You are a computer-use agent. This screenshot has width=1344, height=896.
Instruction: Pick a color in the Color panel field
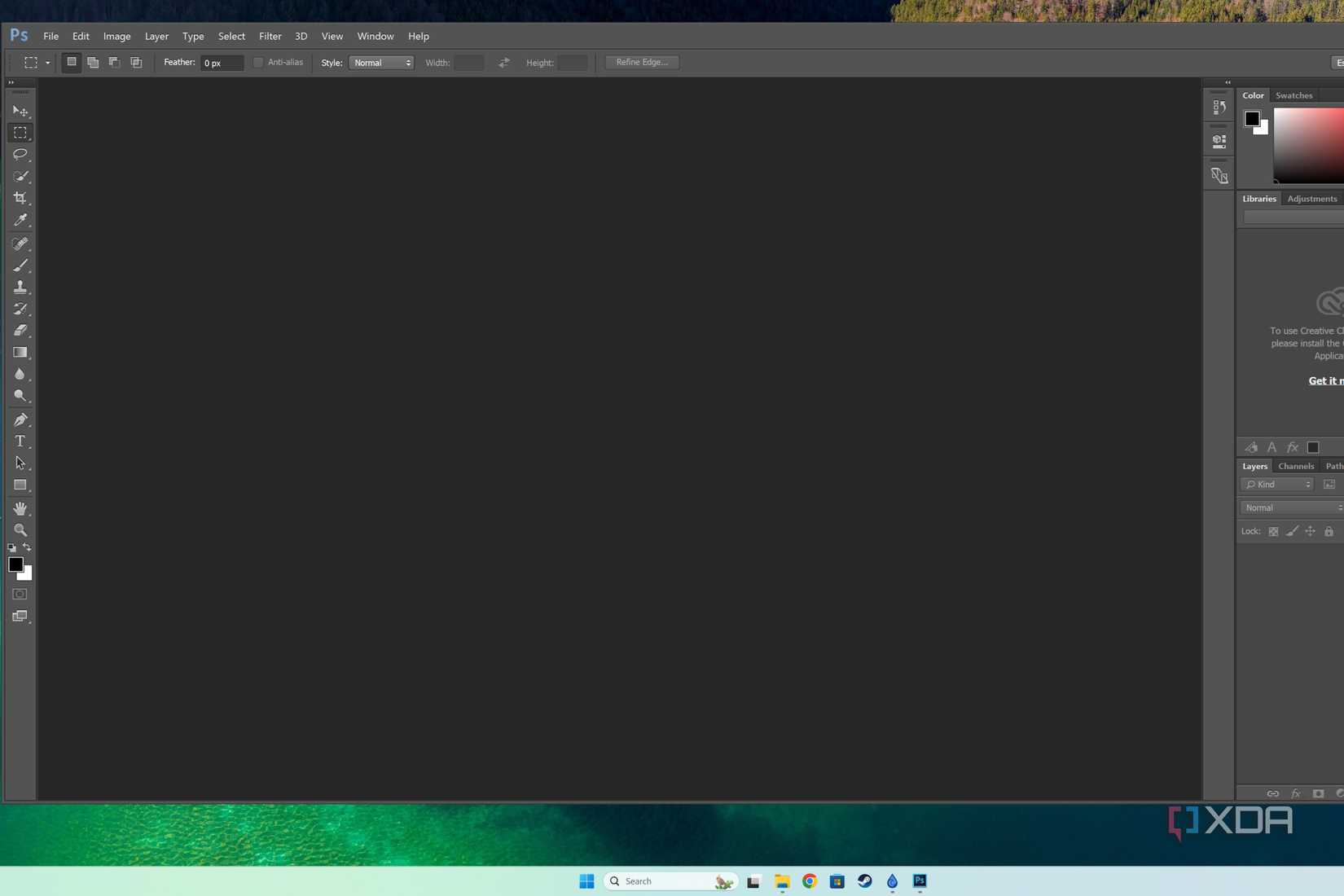click(x=1309, y=146)
